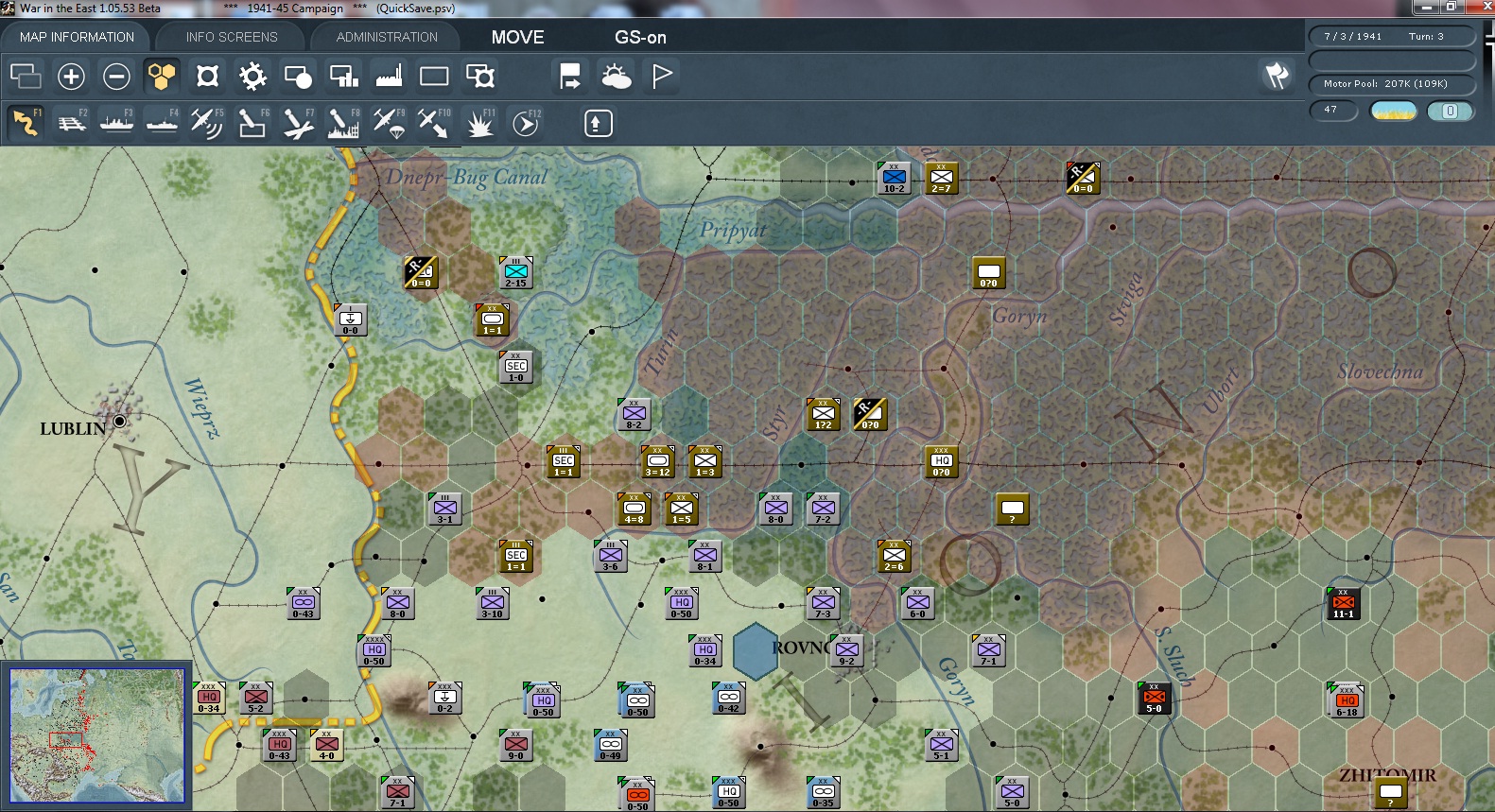Click the F12 circled arrow icon
This screenshot has width=1495, height=812.
525,123
